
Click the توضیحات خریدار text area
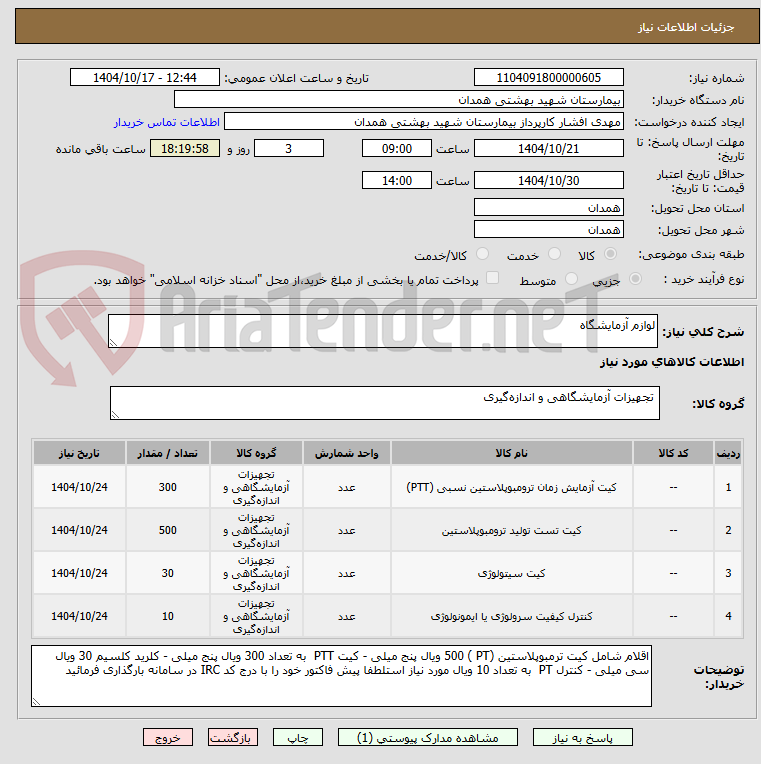coord(342,676)
